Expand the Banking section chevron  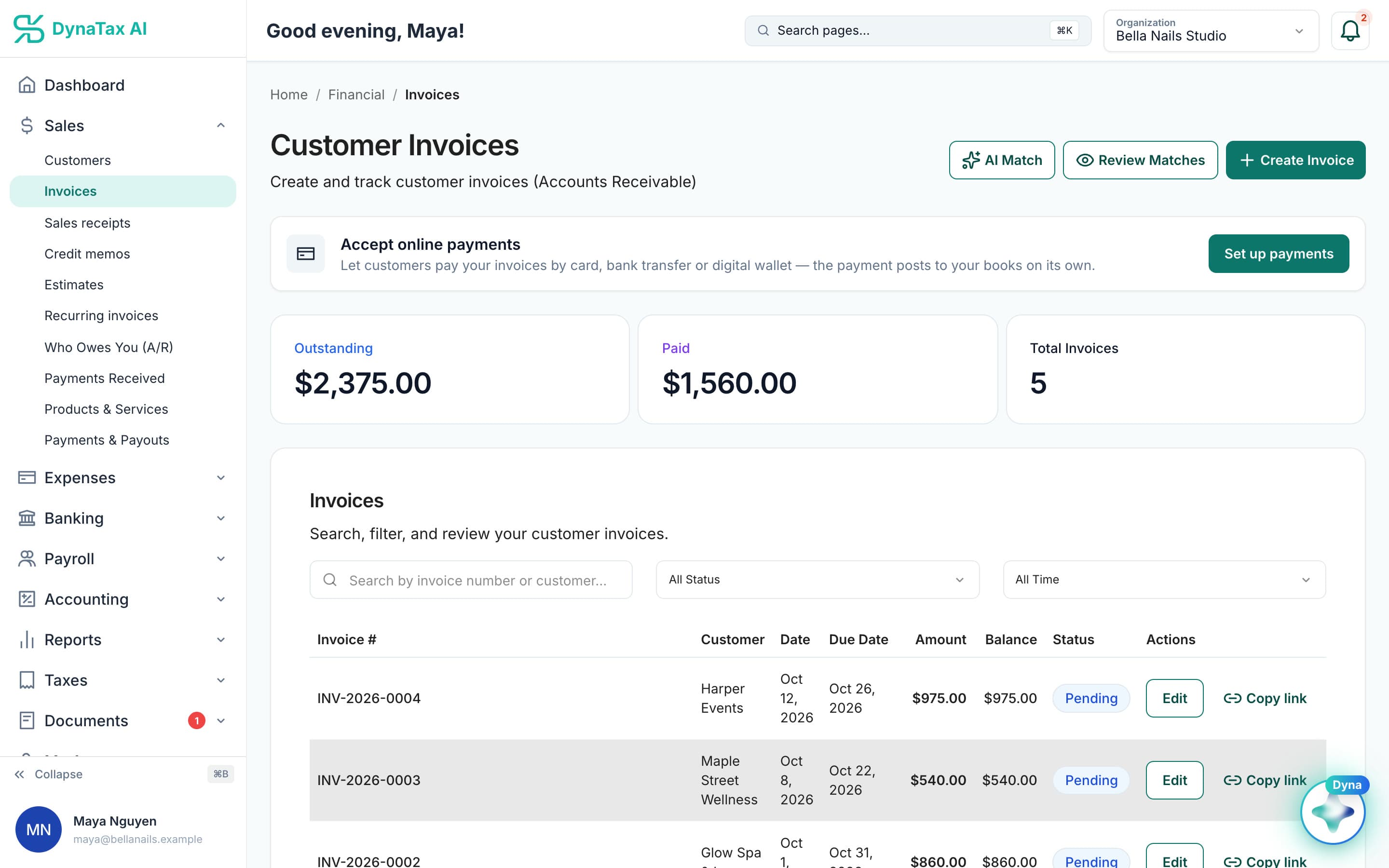220,518
